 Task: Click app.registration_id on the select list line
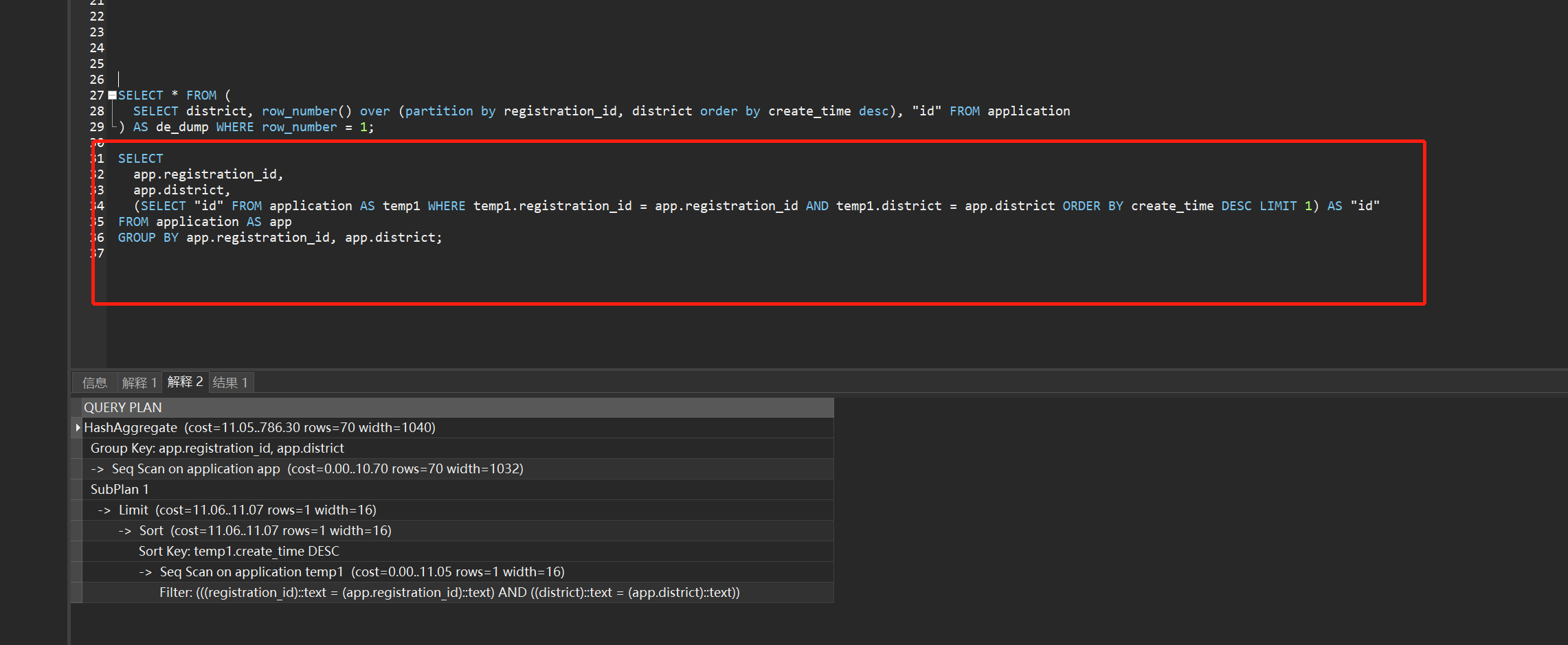tap(208, 174)
